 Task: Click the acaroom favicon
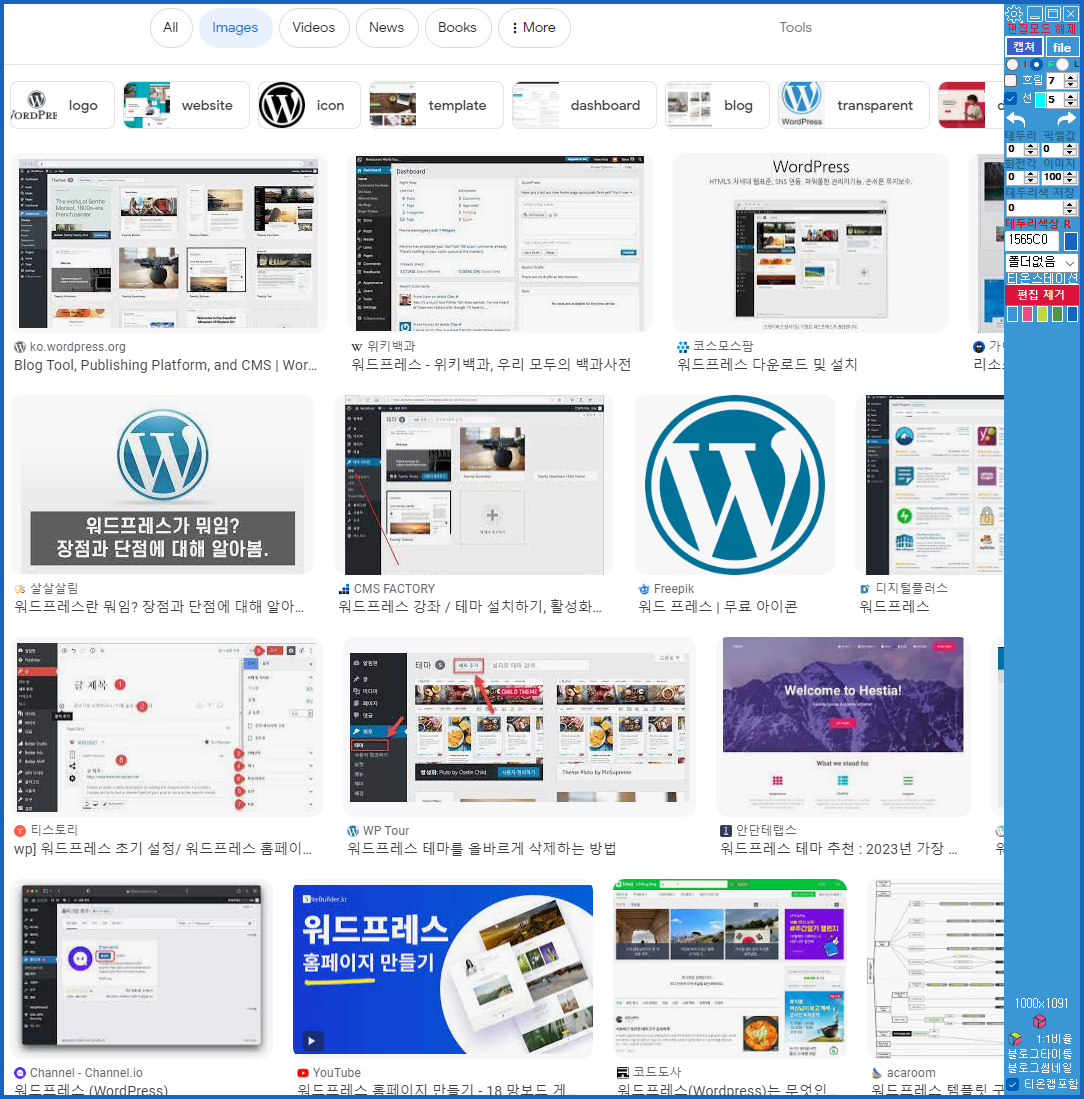click(877, 1072)
